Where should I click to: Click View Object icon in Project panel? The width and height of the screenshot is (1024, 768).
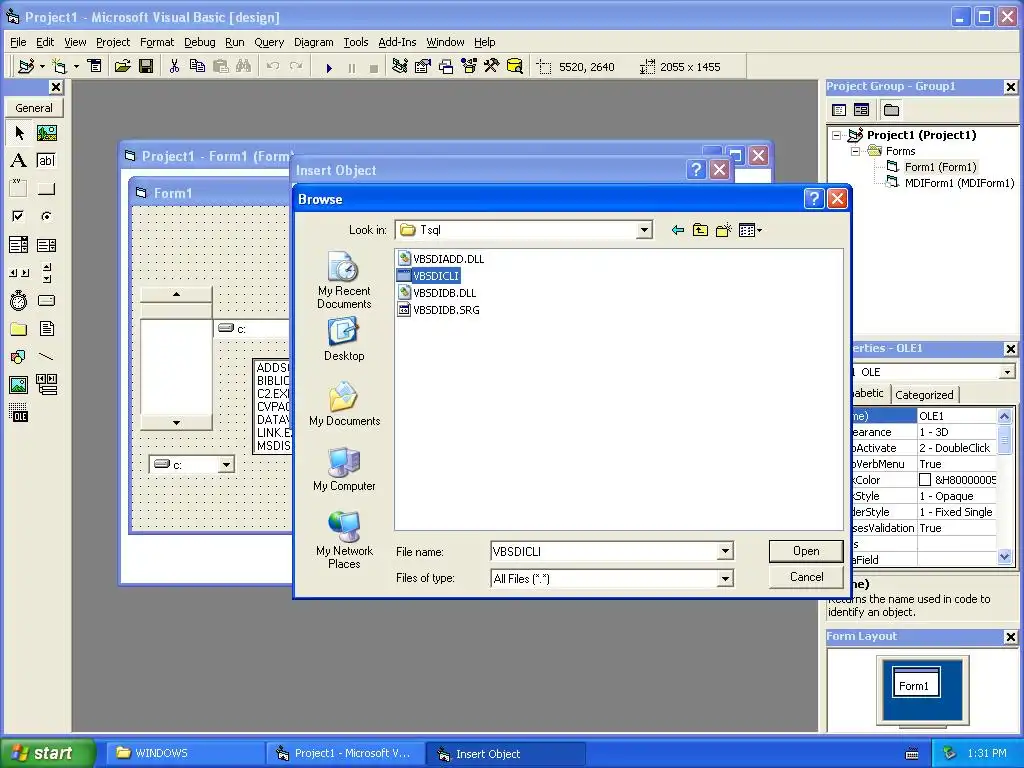[861, 110]
